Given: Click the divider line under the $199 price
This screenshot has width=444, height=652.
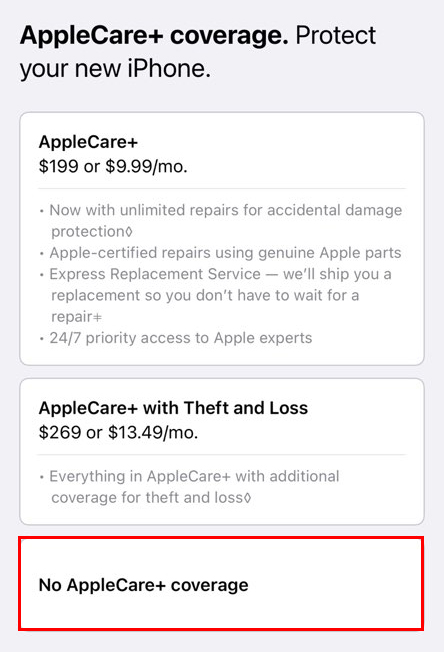Looking at the screenshot, I should click(x=222, y=188).
